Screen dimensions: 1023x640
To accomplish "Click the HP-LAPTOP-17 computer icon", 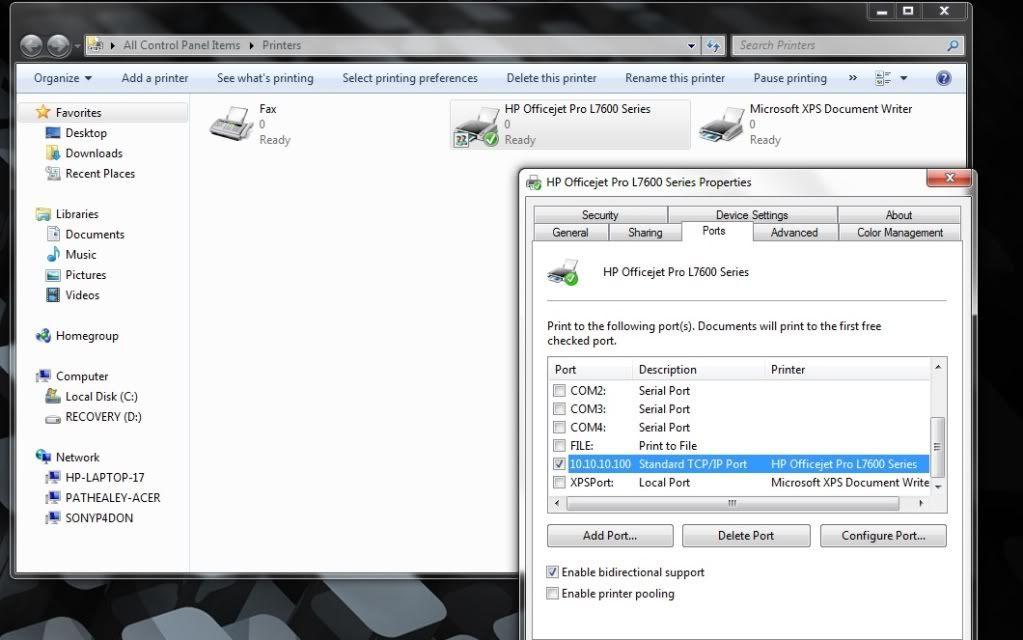I will point(53,478).
